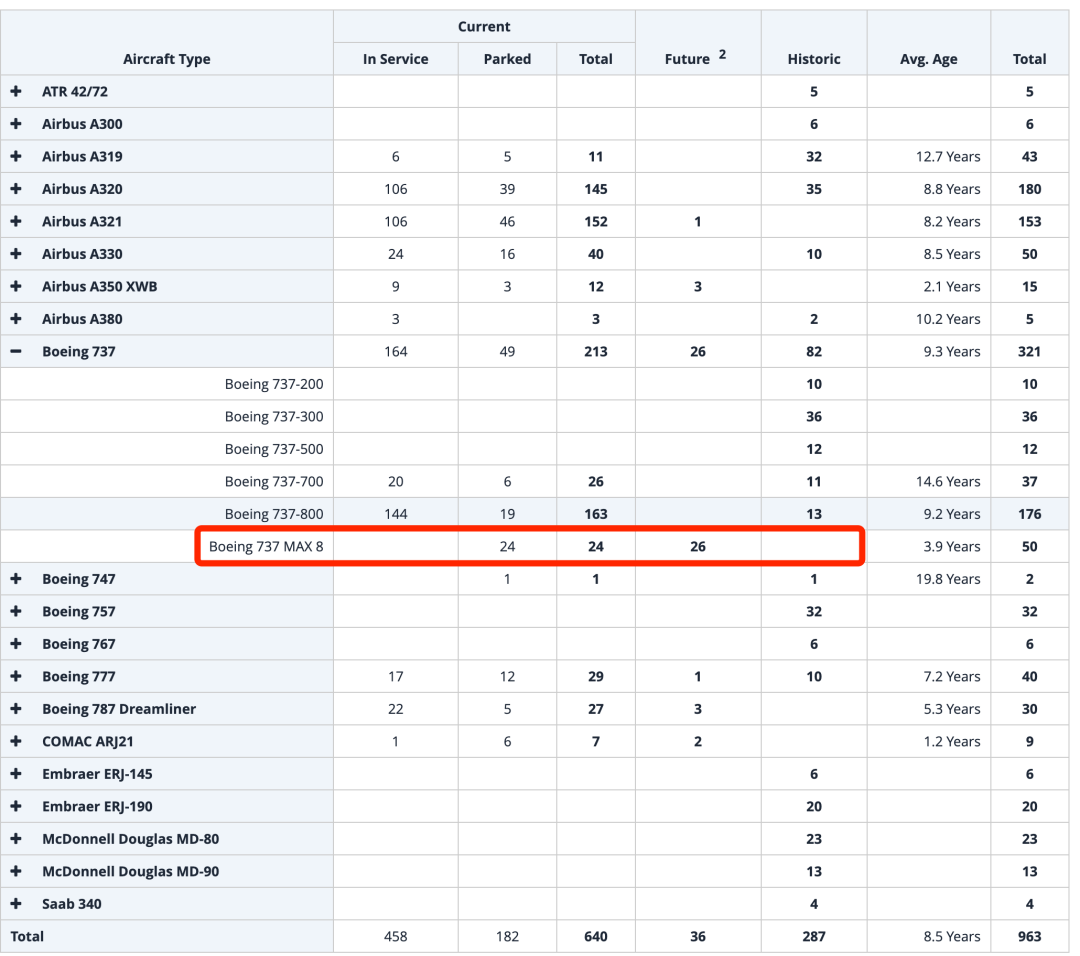
Task: Click the McDonnell Douglas MD-80 name
Action: (130, 839)
